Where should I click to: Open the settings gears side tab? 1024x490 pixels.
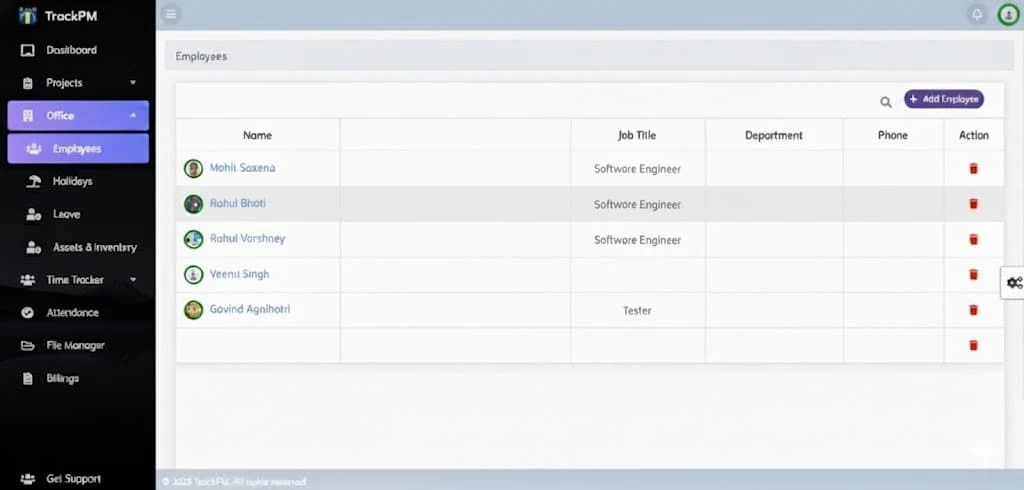pyautogui.click(x=1014, y=283)
